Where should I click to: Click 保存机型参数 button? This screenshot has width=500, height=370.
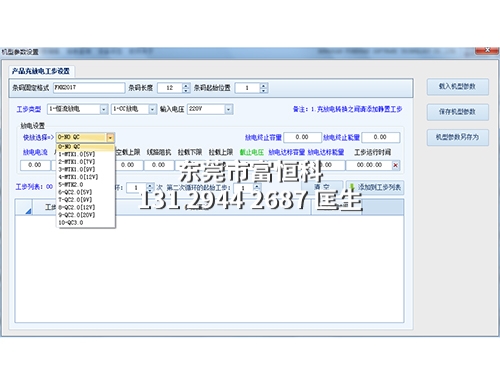click(x=458, y=112)
